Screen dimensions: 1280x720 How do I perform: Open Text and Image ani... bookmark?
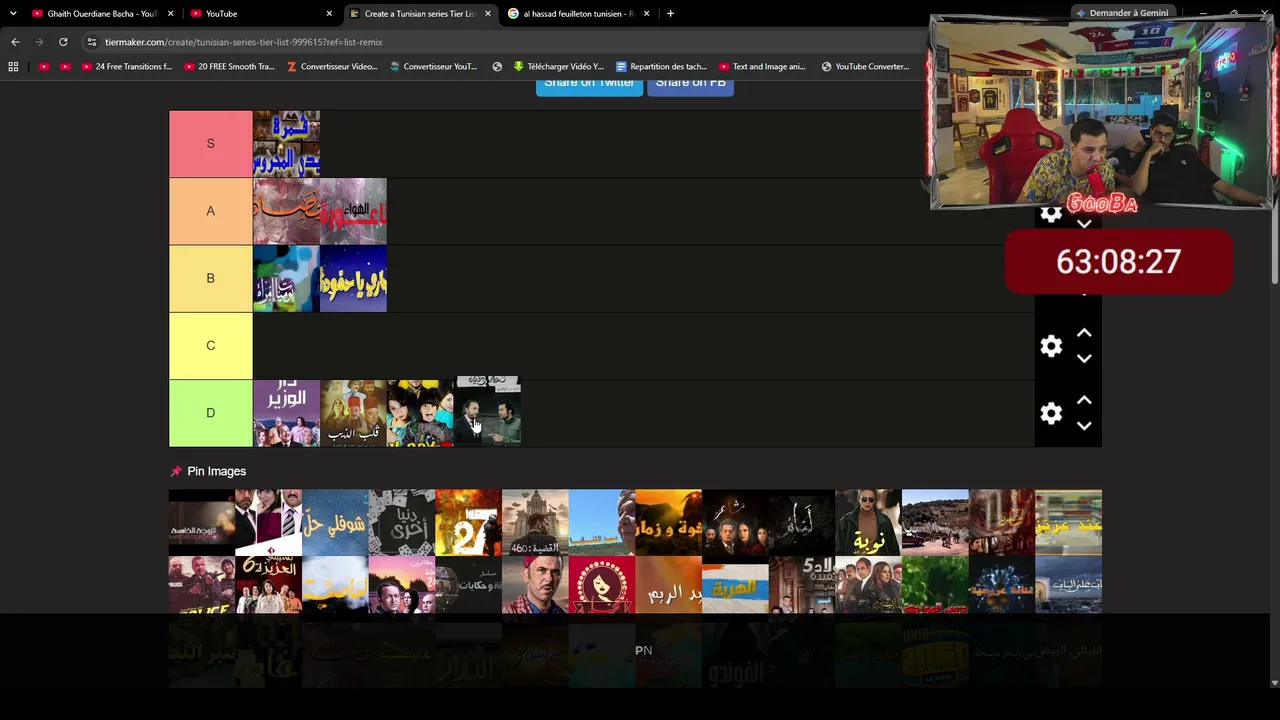pos(763,67)
